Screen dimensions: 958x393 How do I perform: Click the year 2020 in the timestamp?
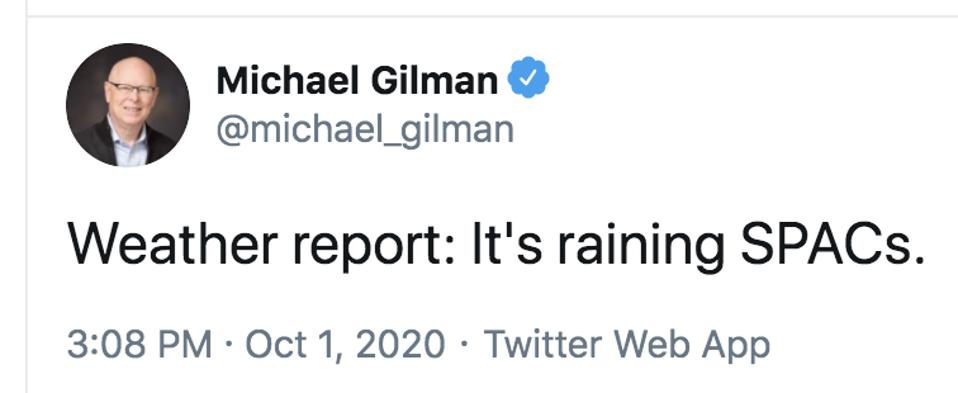(x=400, y=345)
